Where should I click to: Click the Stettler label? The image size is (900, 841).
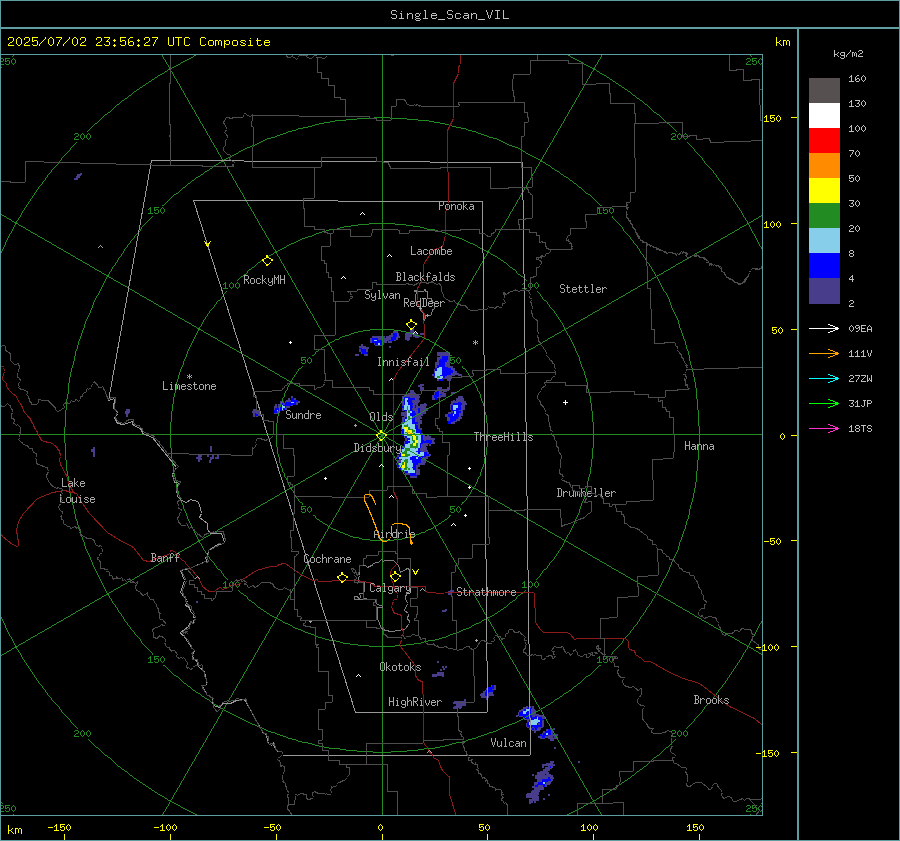coord(583,289)
